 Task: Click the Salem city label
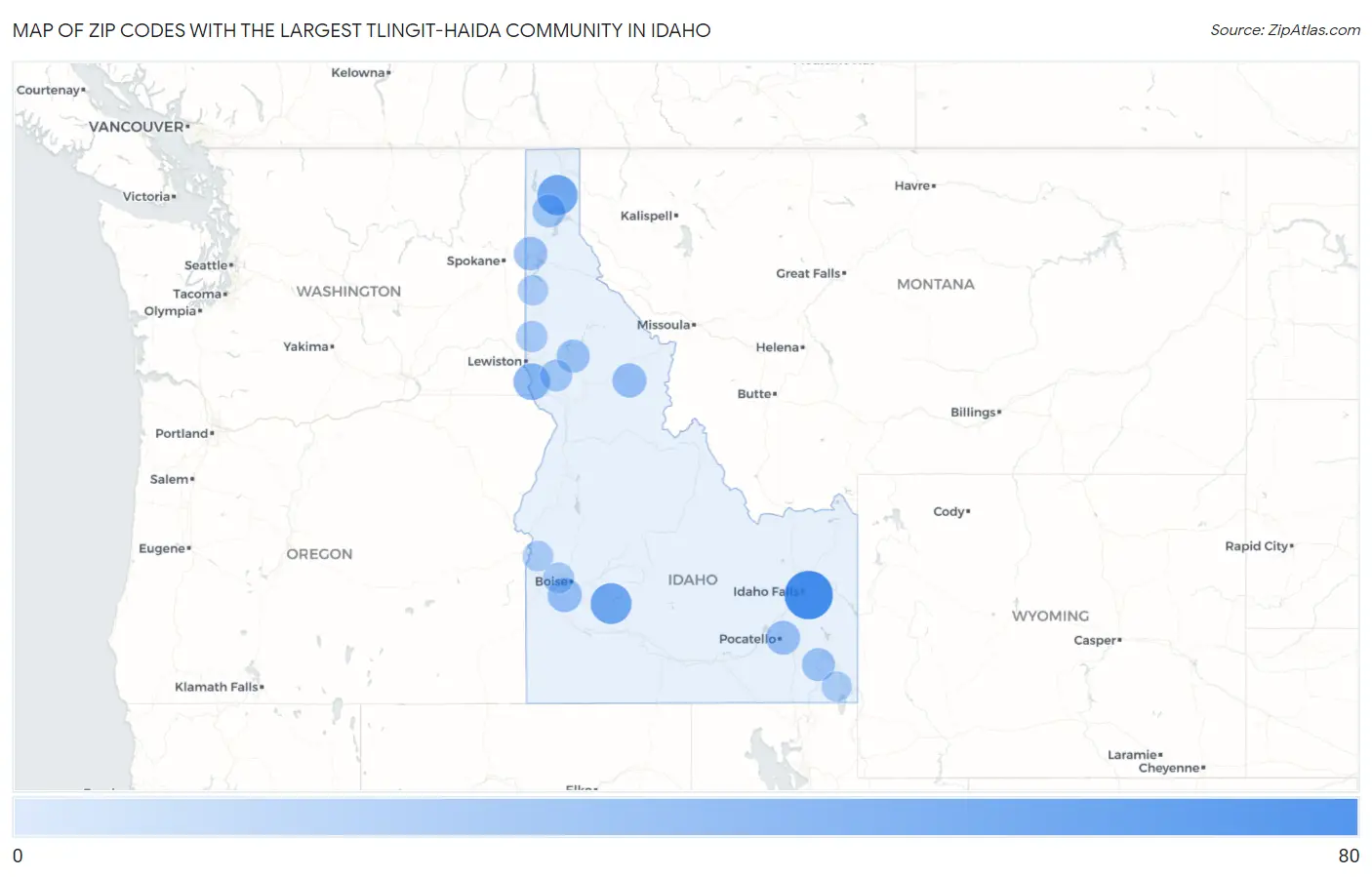[x=170, y=479]
